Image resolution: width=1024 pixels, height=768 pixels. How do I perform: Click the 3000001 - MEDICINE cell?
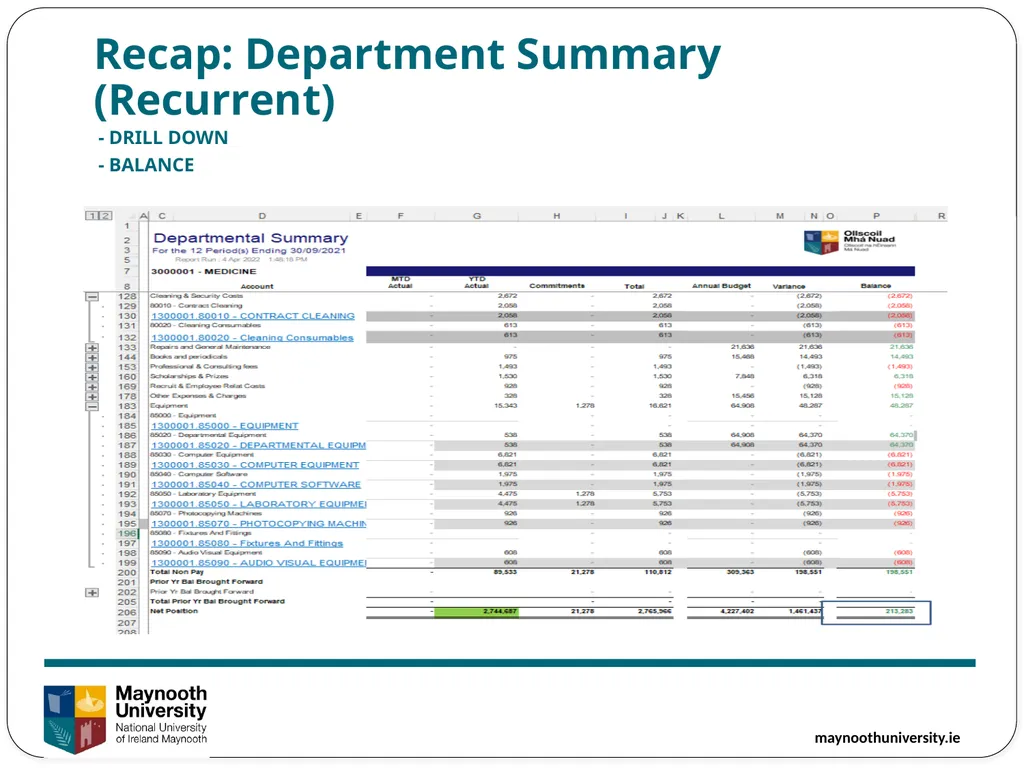(x=204, y=272)
